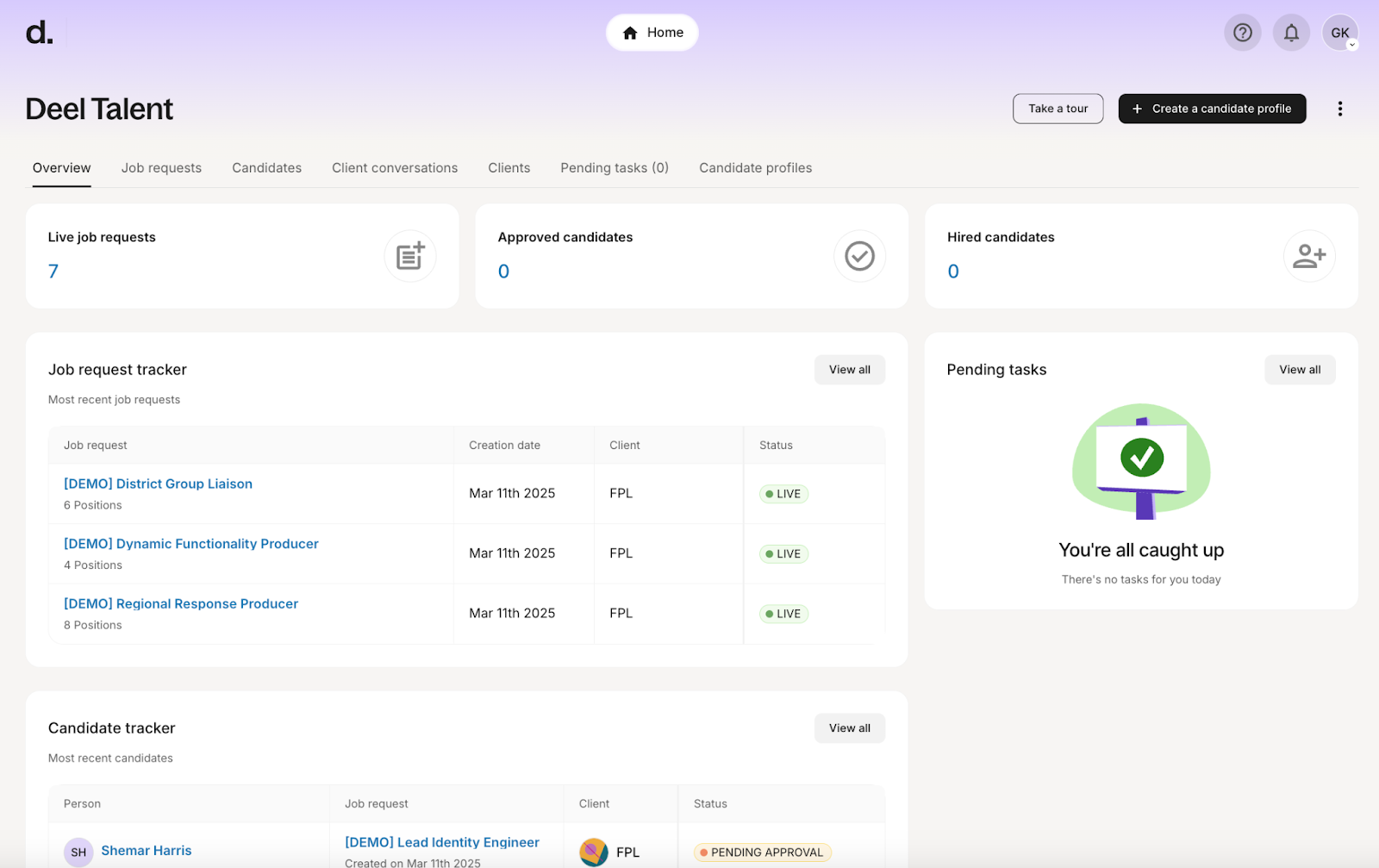Screen dimensions: 1379x868
Task: Click 8 Positions under Regional Response Producer
Action: pyautogui.click(x=92, y=625)
